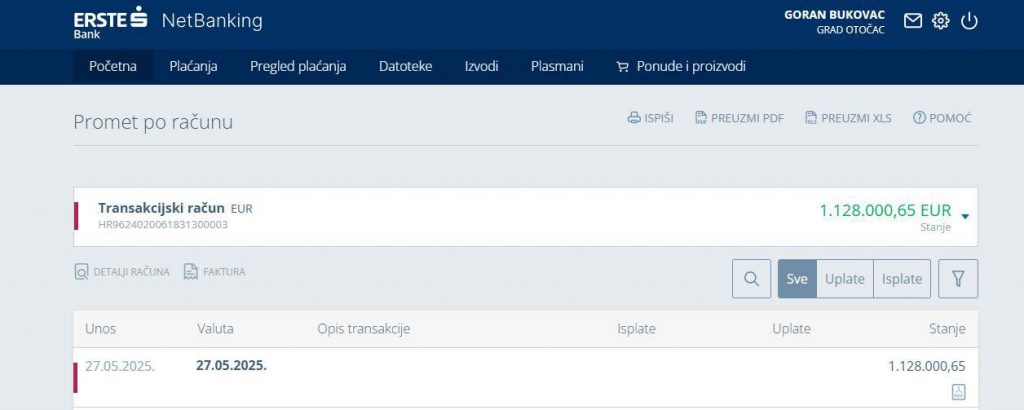
Task: Open the Plaćanja menu
Action: click(x=193, y=67)
